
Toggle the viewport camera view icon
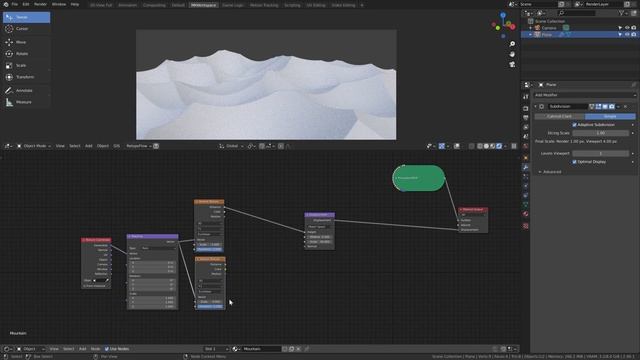(512, 64)
